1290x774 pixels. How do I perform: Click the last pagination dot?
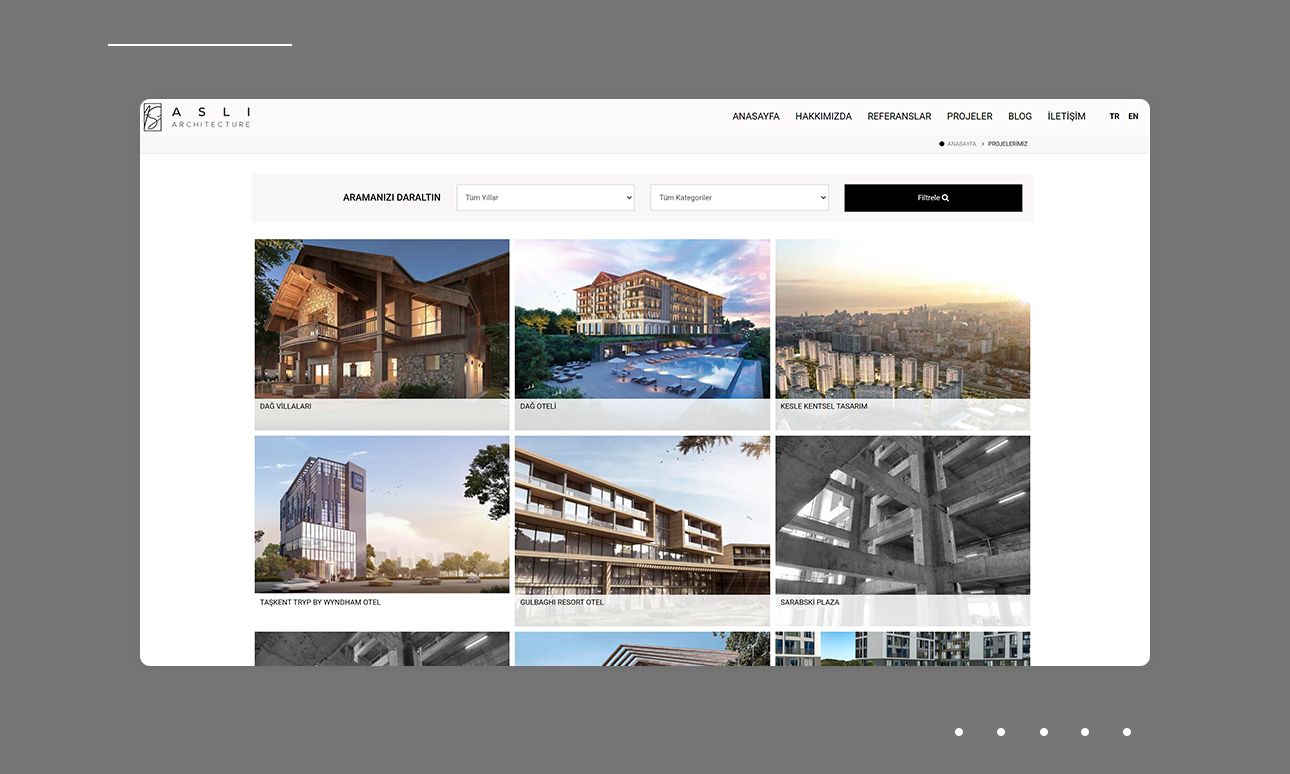[x=1127, y=732]
